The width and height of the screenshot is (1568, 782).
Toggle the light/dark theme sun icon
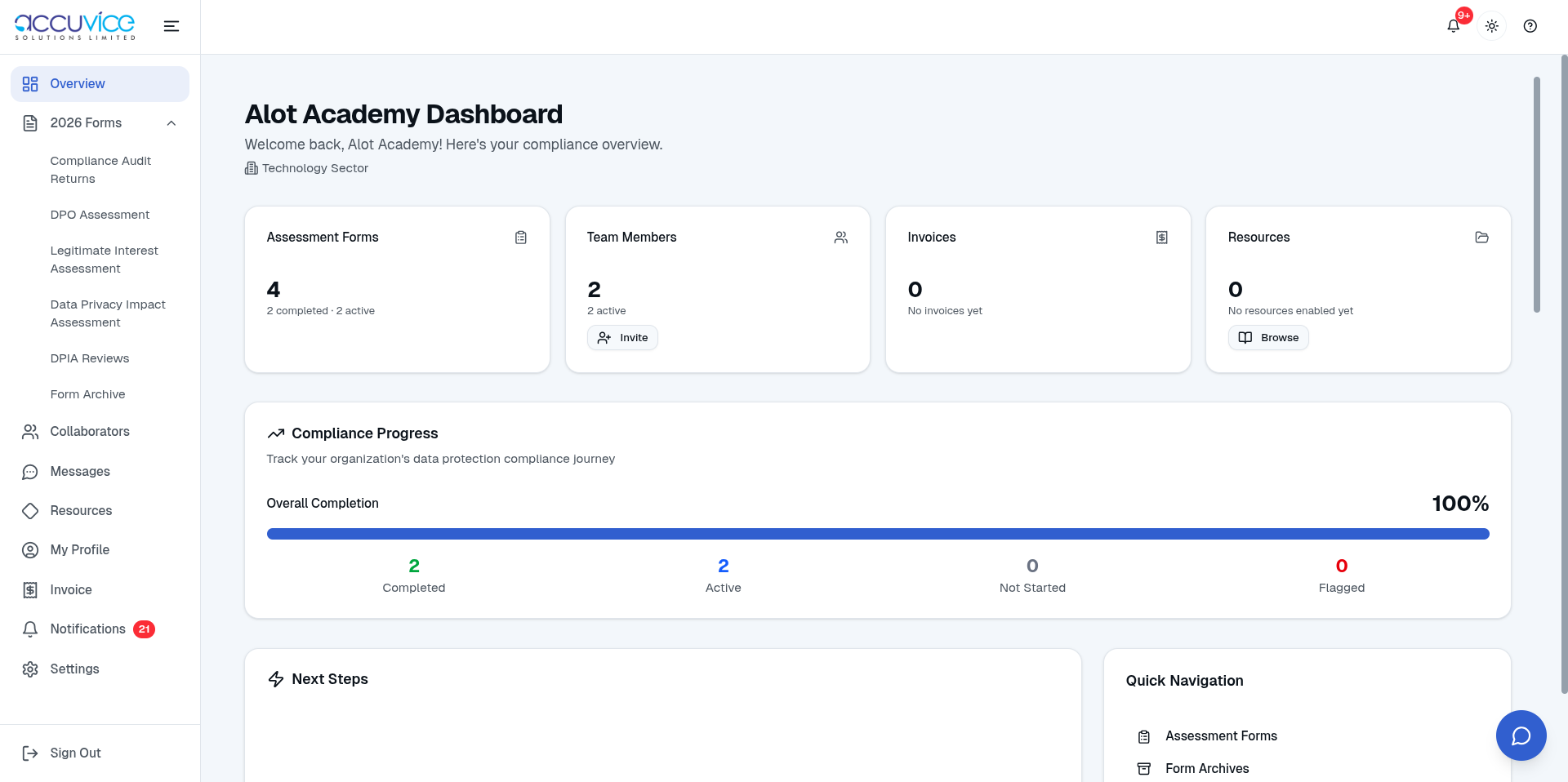[1491, 26]
